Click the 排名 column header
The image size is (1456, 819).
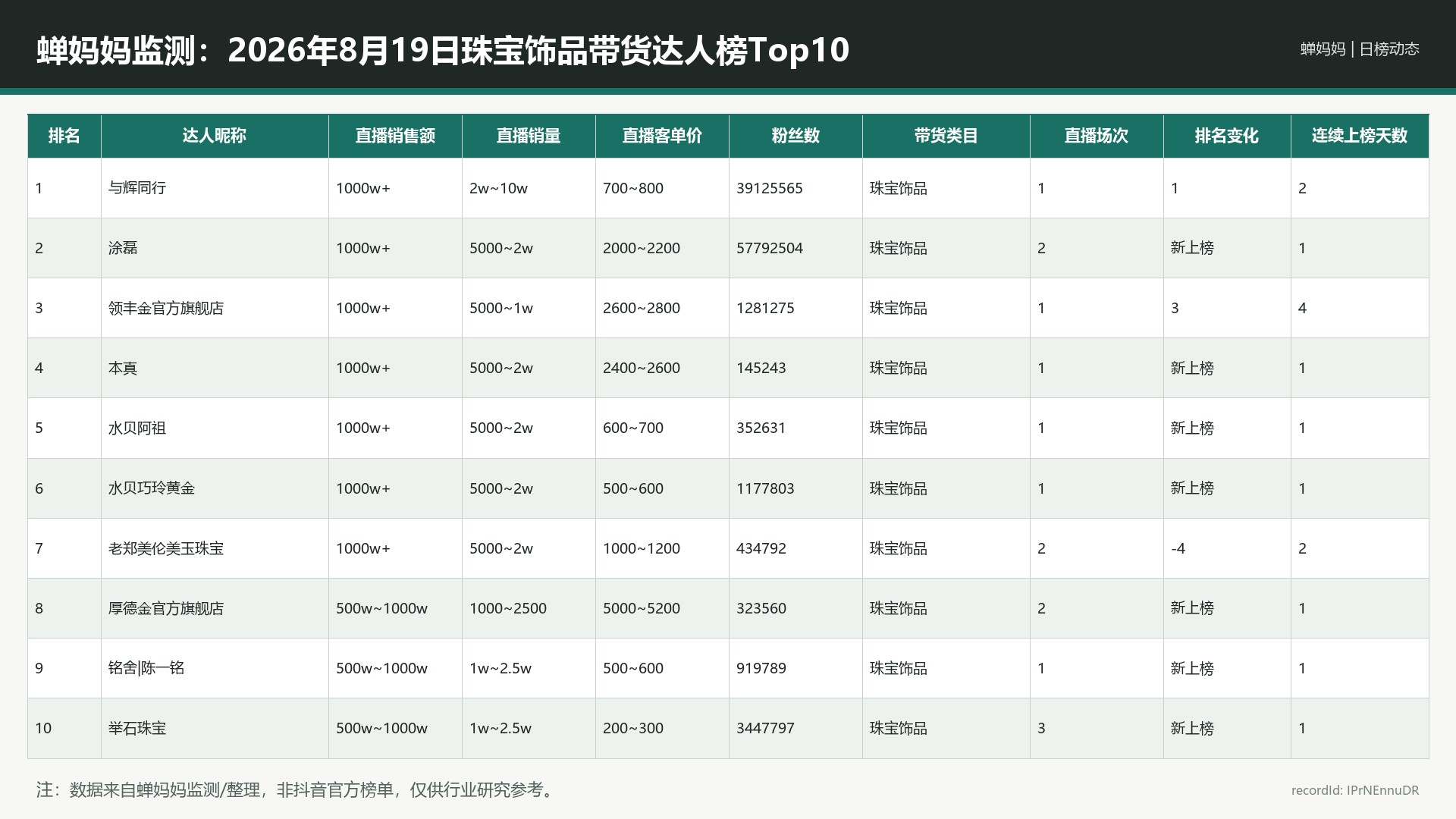click(x=64, y=136)
